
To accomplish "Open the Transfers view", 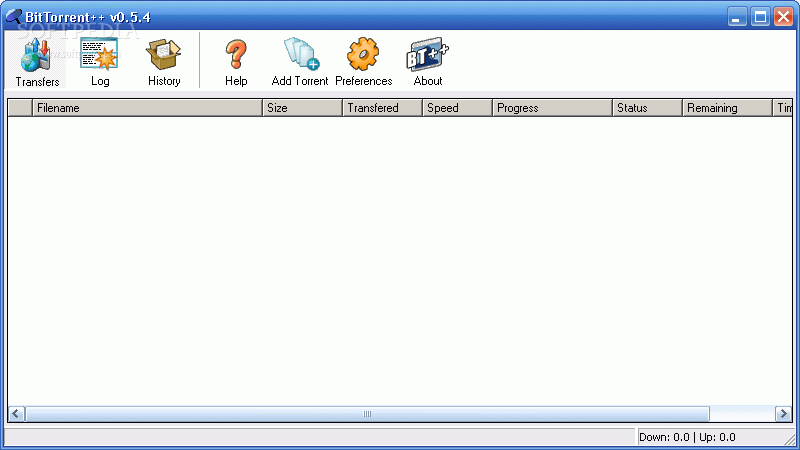I will pyautogui.click(x=36, y=60).
